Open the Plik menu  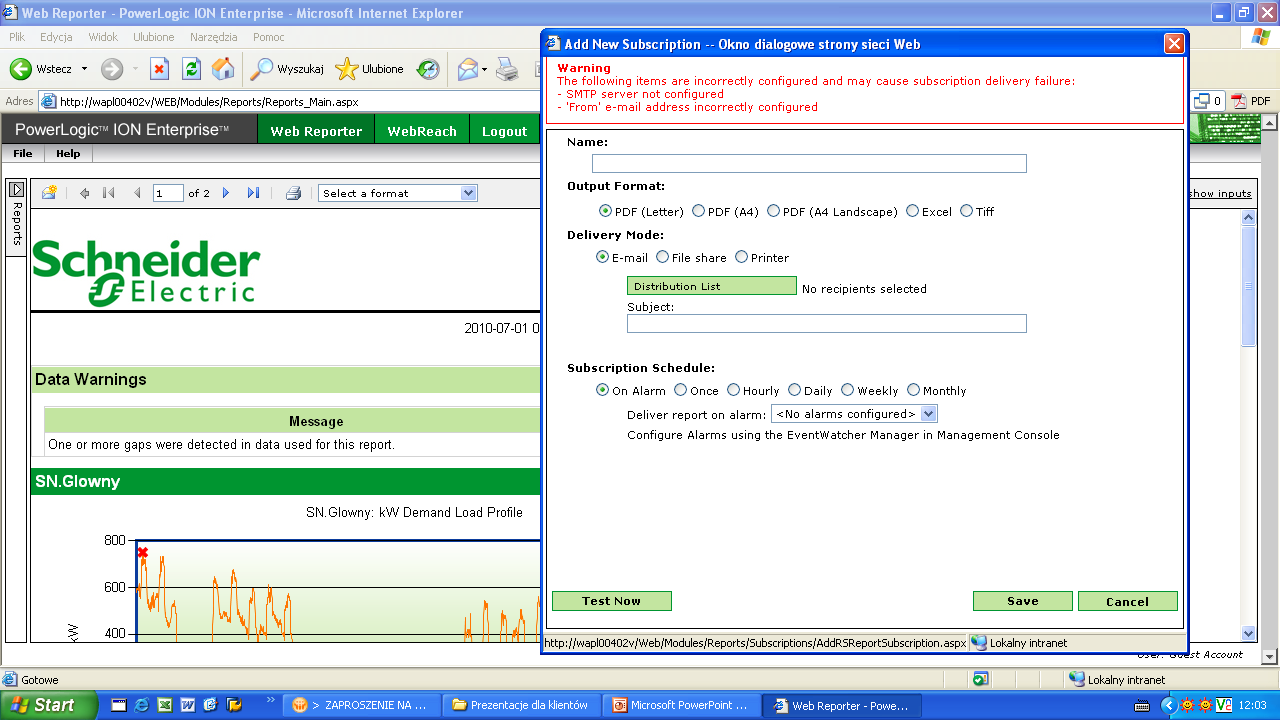click(x=18, y=37)
